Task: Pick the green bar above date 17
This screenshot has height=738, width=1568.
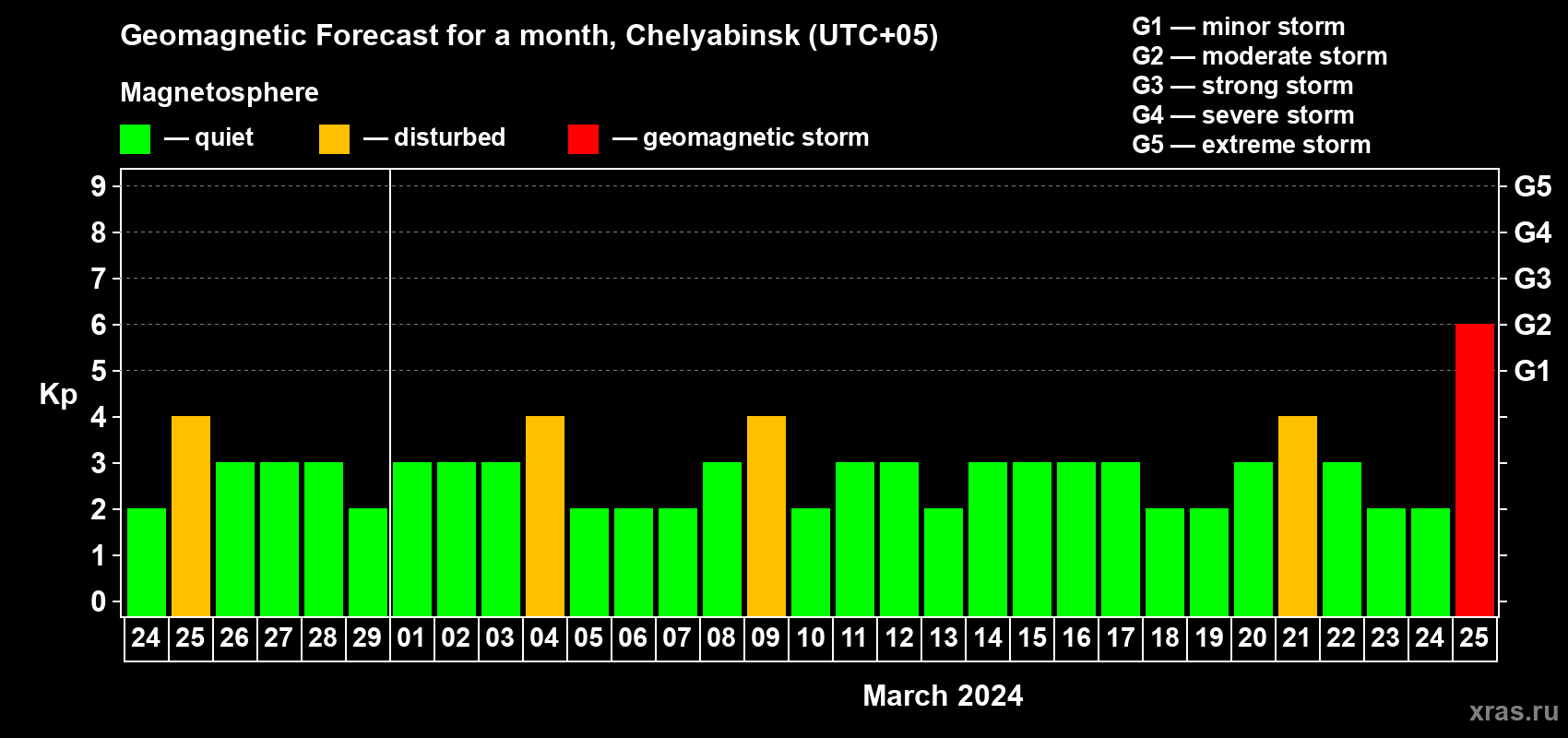Action: point(1120,539)
